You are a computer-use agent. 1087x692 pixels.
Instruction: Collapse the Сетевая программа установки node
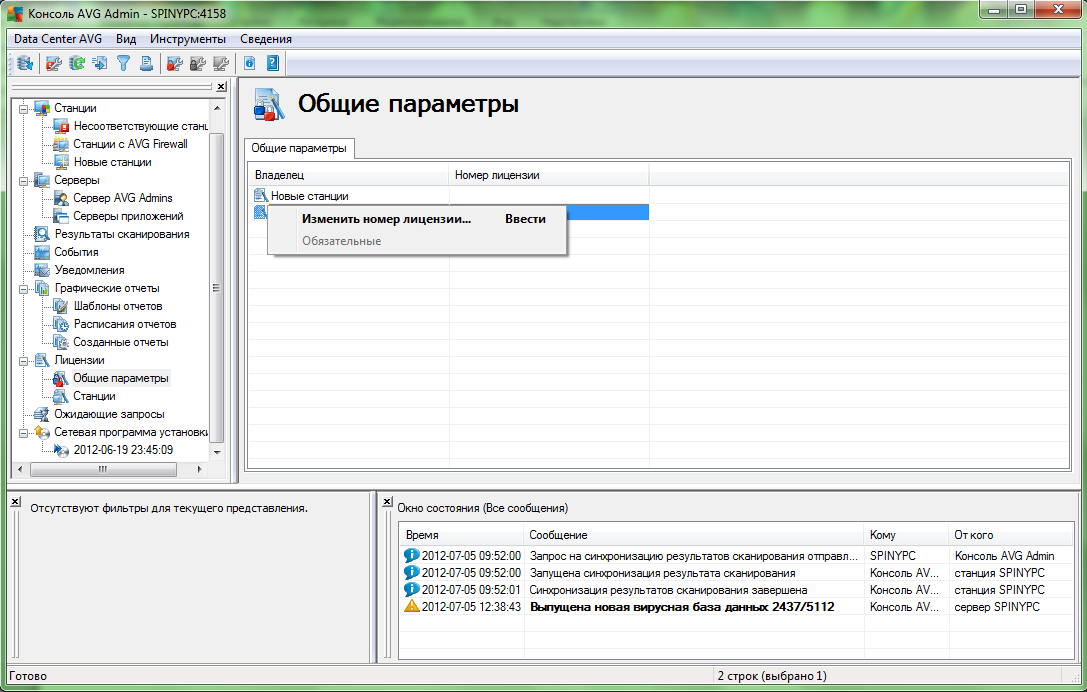pyautogui.click(x=23, y=433)
